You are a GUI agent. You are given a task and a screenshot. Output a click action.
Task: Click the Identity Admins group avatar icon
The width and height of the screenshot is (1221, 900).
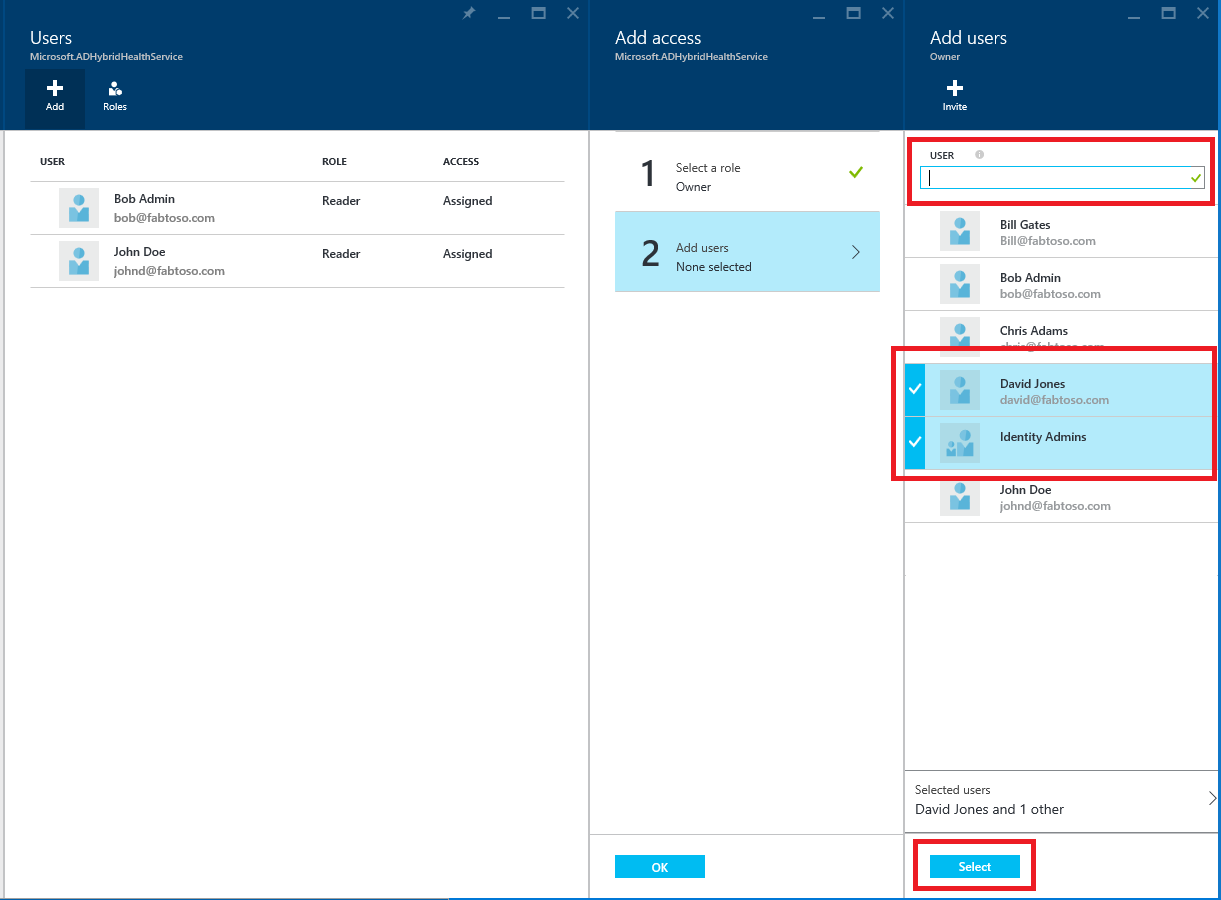coord(960,443)
